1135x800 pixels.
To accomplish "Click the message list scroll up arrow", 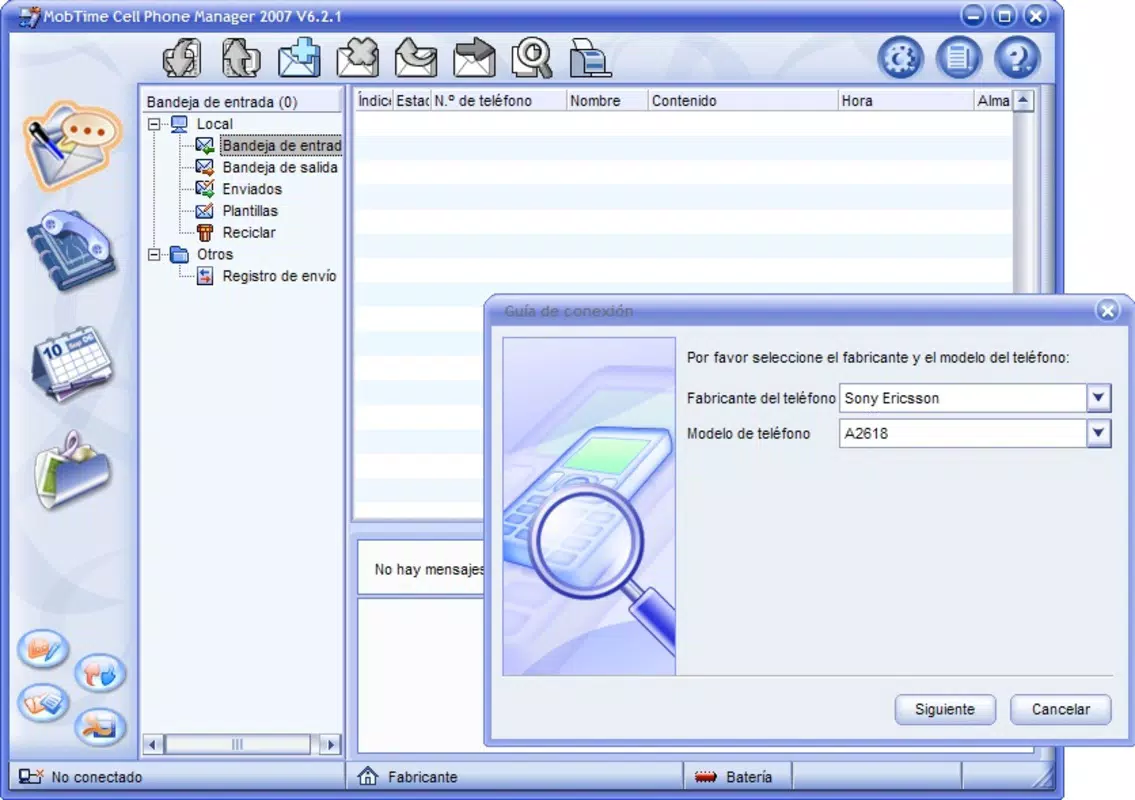I will pyautogui.click(x=1023, y=101).
